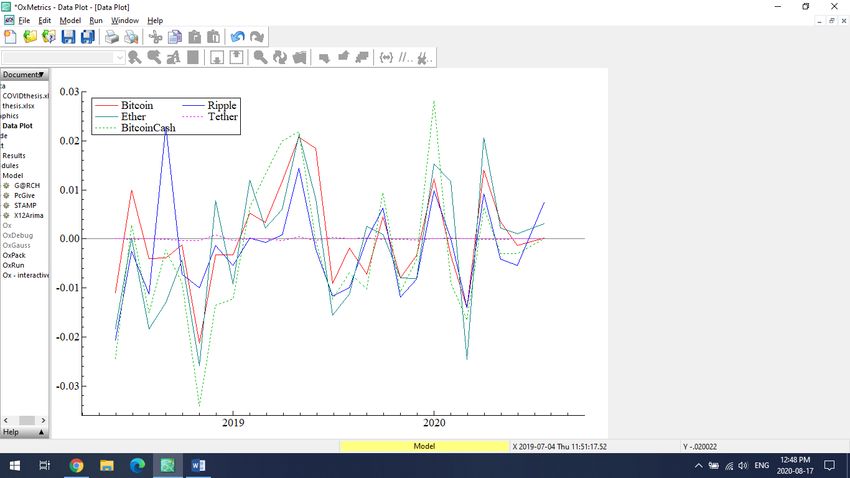
Task: Open File Explorer from taskbar
Action: [107, 466]
